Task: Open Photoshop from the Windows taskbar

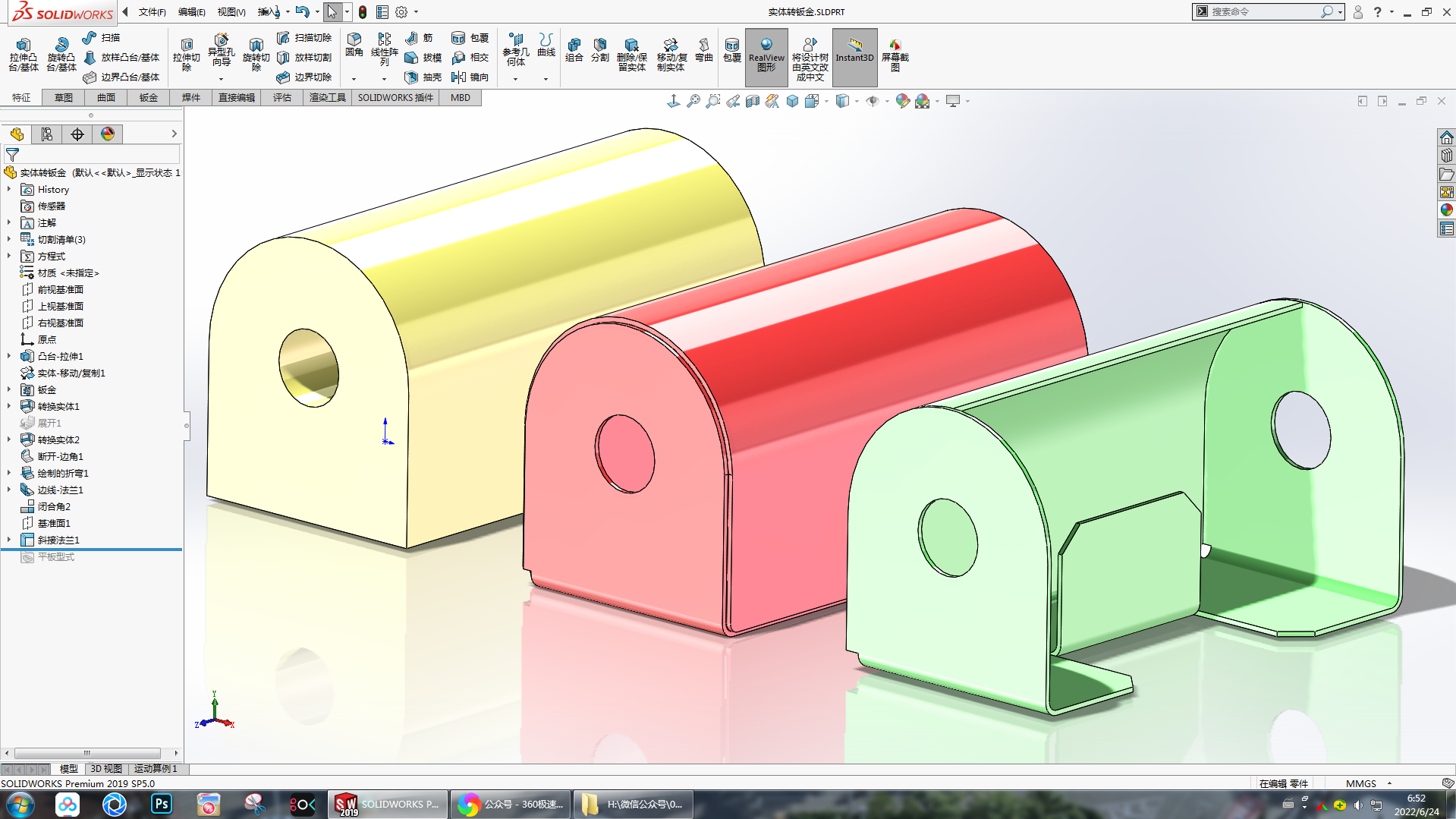Action: (x=161, y=804)
